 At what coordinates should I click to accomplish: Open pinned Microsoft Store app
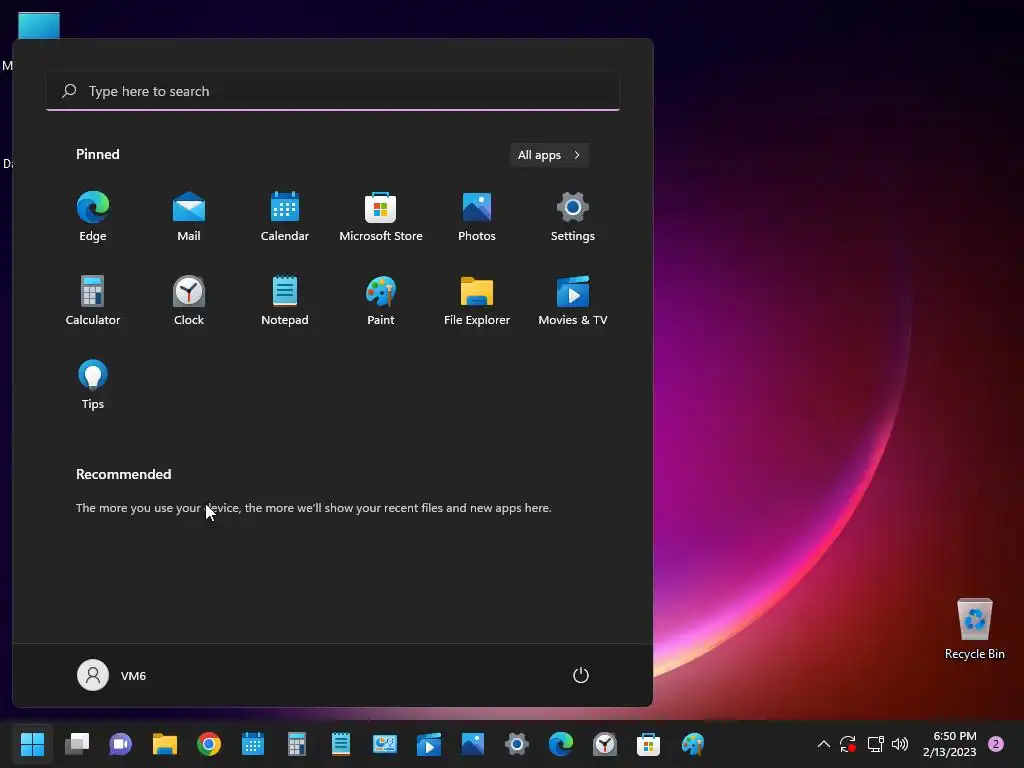click(x=381, y=217)
